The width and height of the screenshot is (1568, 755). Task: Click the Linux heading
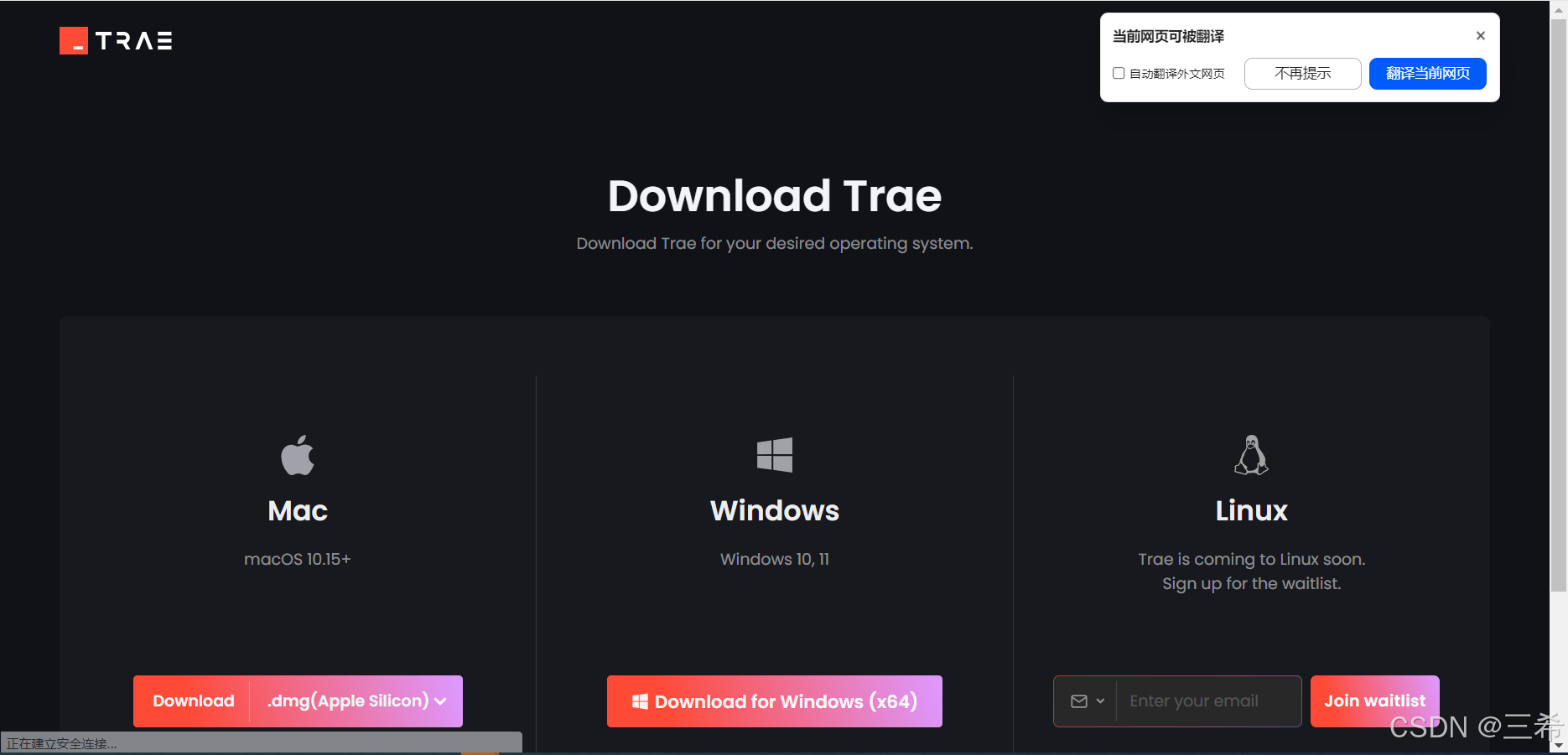coord(1251,510)
